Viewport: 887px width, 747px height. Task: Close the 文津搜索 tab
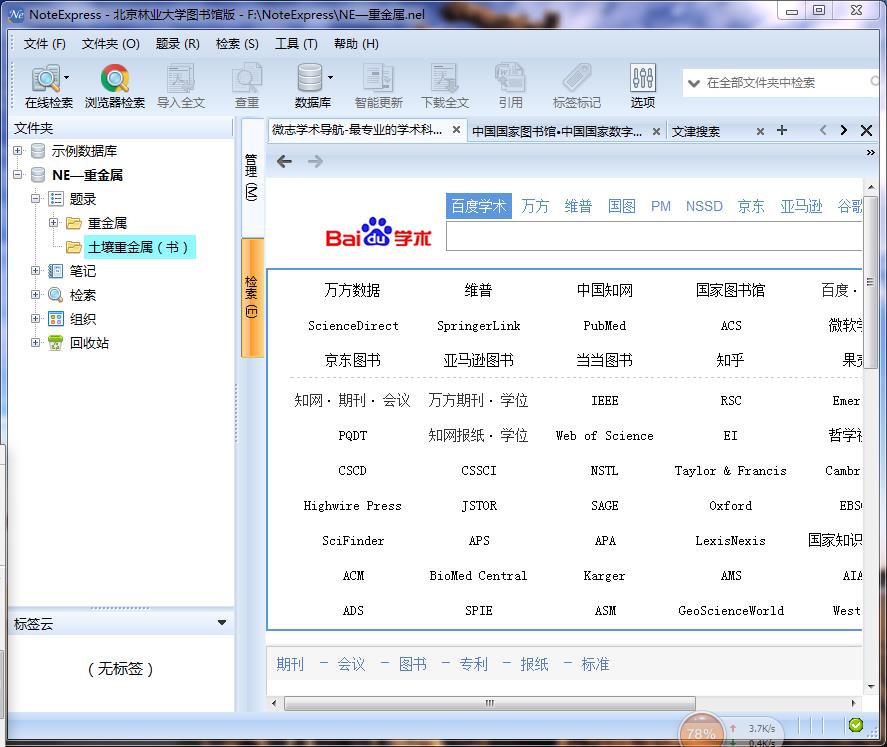tap(760, 132)
